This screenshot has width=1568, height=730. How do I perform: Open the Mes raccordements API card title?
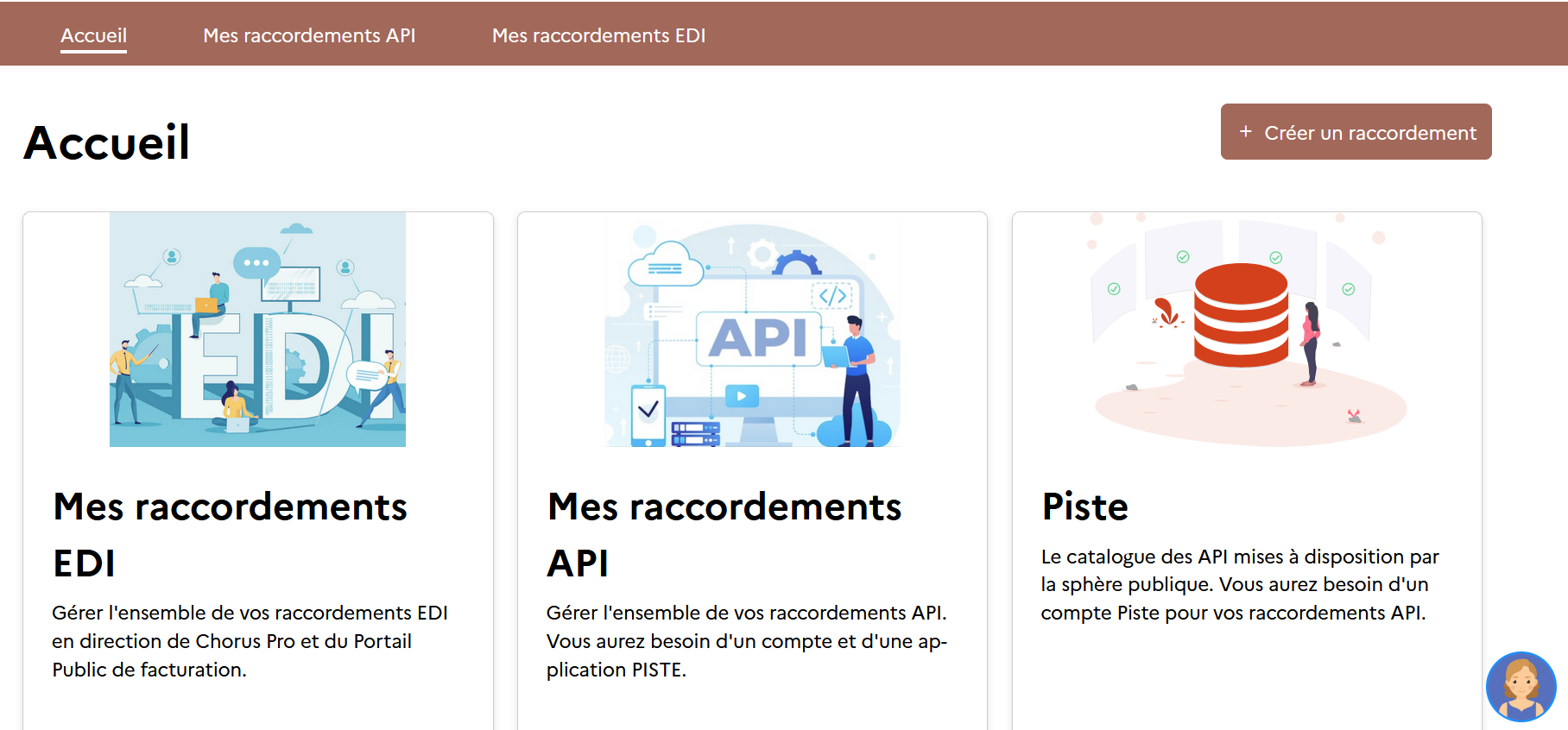click(x=724, y=534)
